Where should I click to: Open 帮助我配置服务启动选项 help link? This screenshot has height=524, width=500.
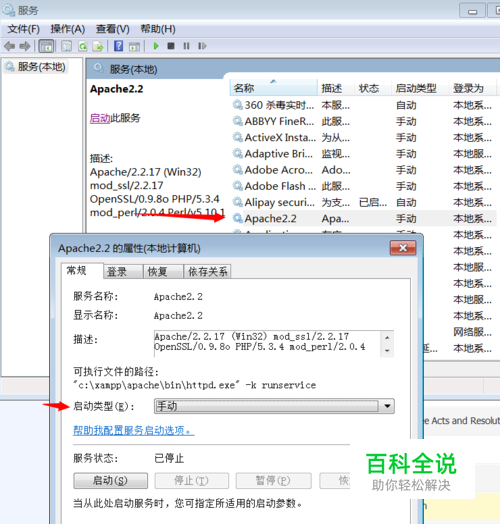coord(134,430)
